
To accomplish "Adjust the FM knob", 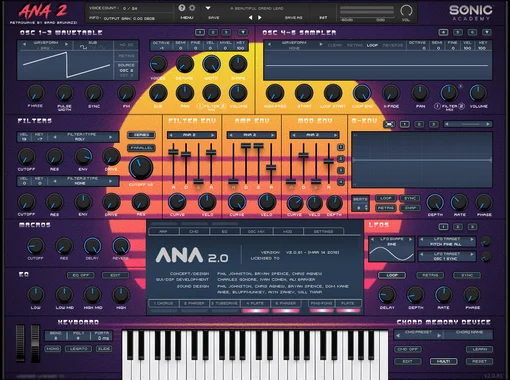I will pos(126,93).
